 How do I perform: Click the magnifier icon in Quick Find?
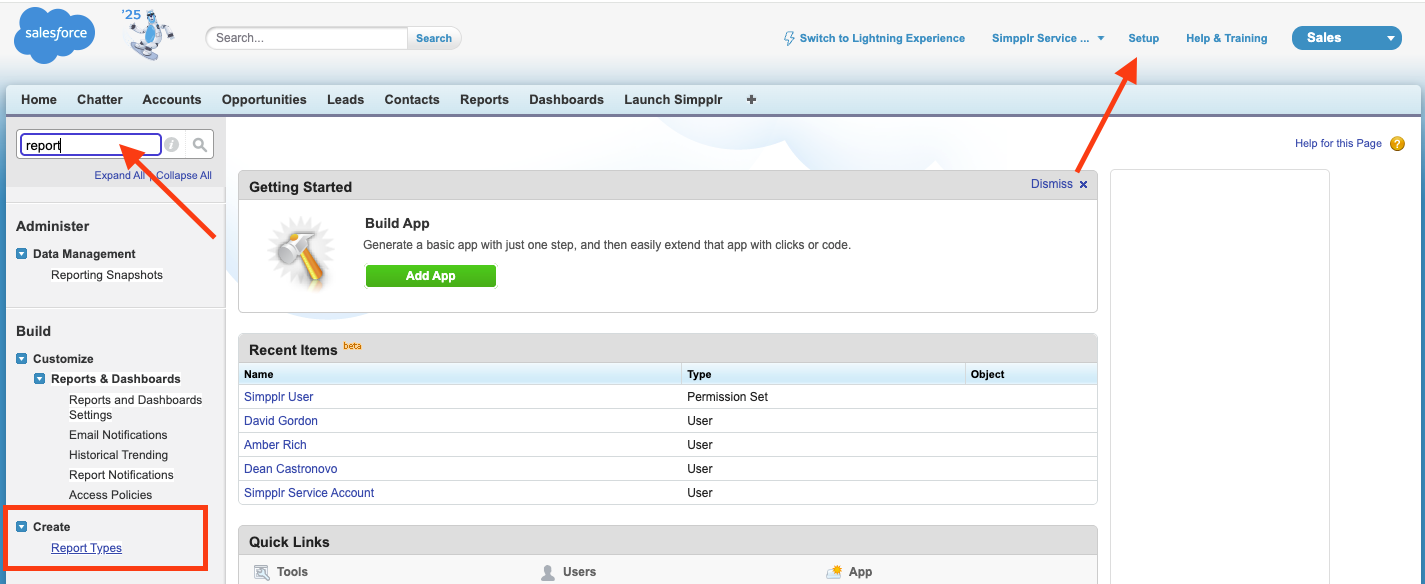click(200, 145)
